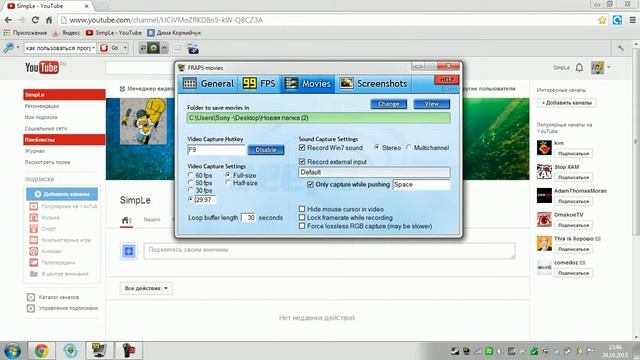The image size is (640, 360).
Task: Click the red camera taskbar icon
Action: click(129, 350)
